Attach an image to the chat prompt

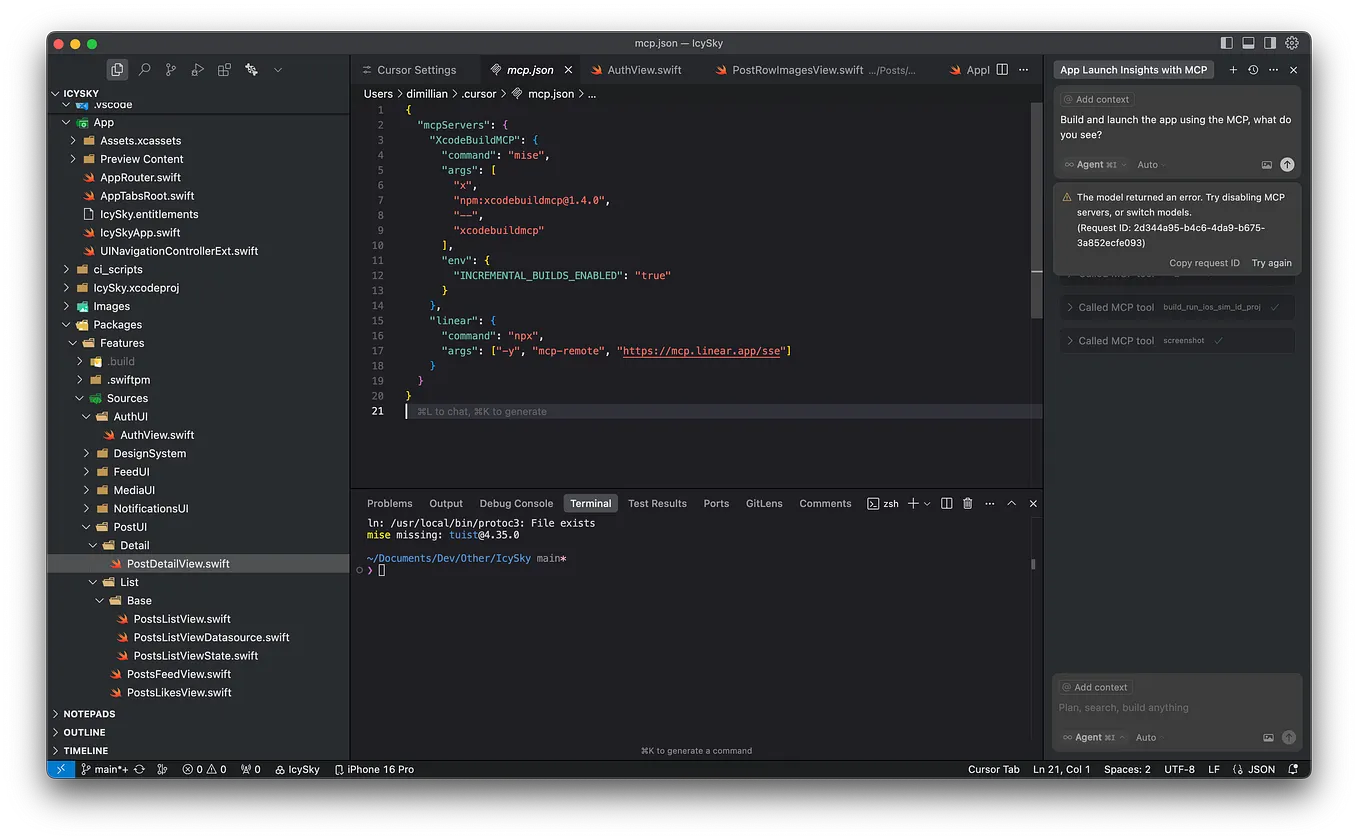click(1268, 737)
